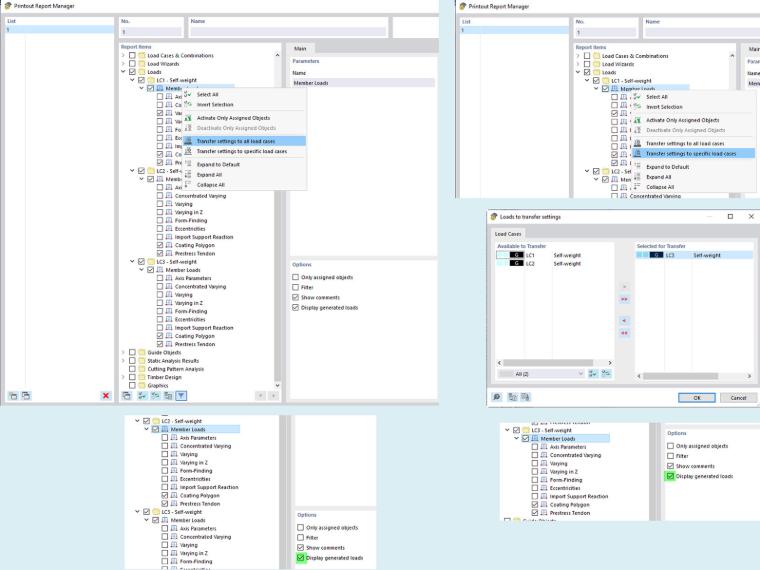Viewport: 760px width, 570px height.
Task: Click the ≫ add-all arrow in Loads to transfer dialog
Action: (624, 300)
